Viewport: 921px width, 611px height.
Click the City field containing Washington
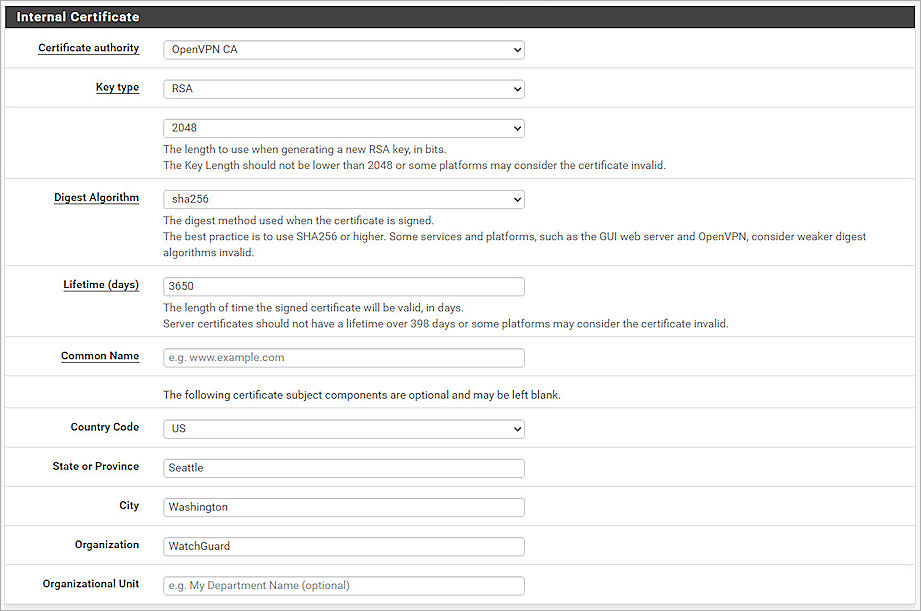coord(343,506)
